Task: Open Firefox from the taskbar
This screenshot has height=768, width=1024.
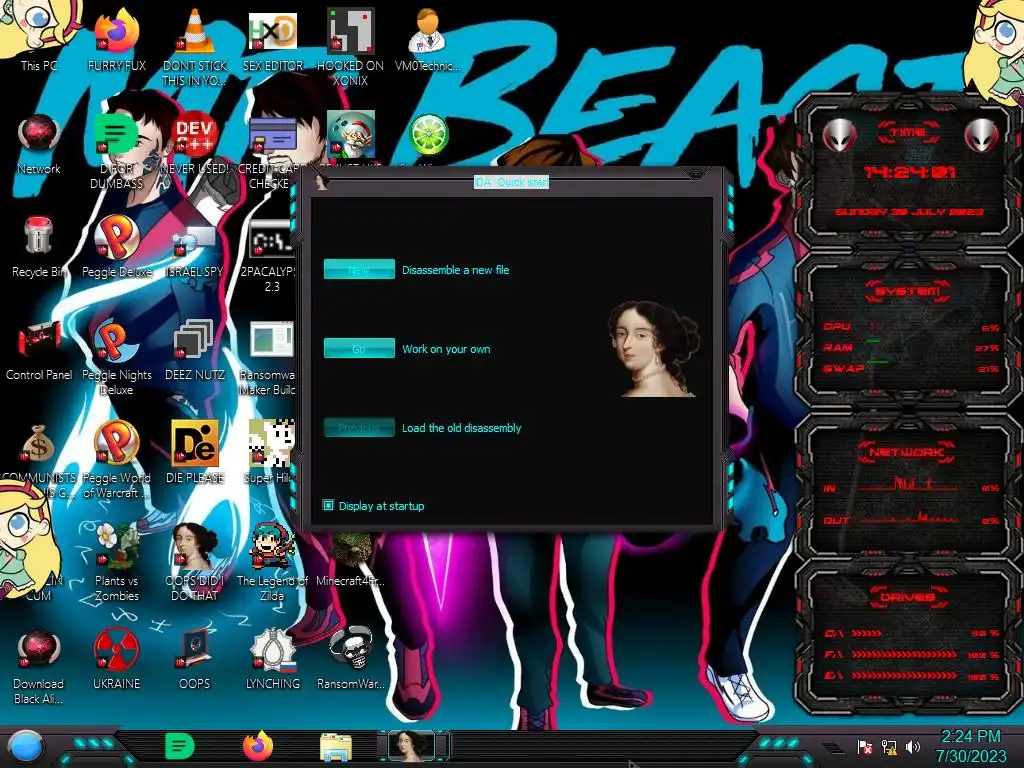Action: pos(258,746)
